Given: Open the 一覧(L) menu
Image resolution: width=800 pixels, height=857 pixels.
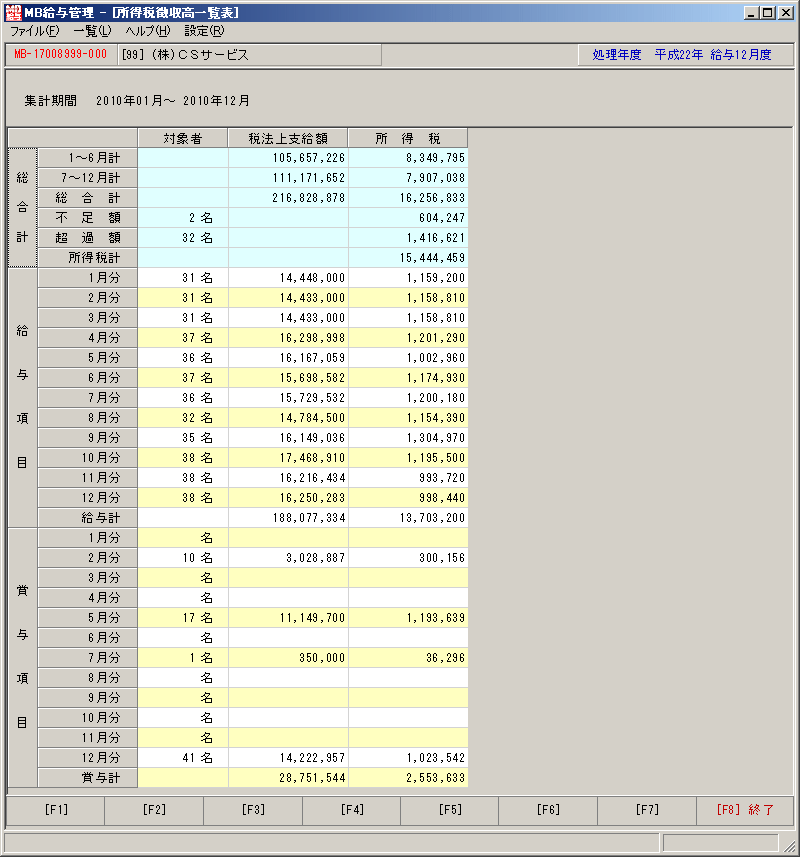Looking at the screenshot, I should [x=92, y=31].
